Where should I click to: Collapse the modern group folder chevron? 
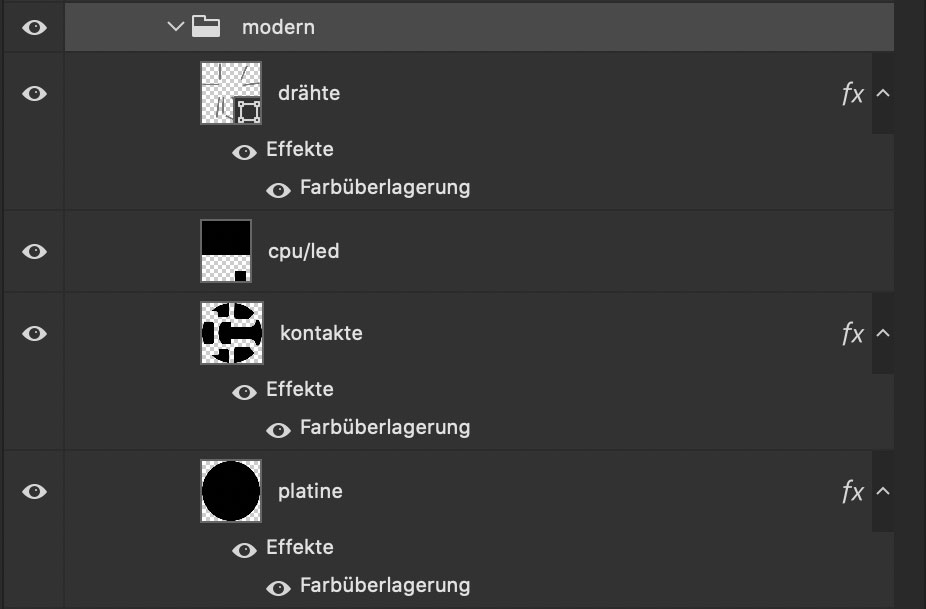point(175,27)
